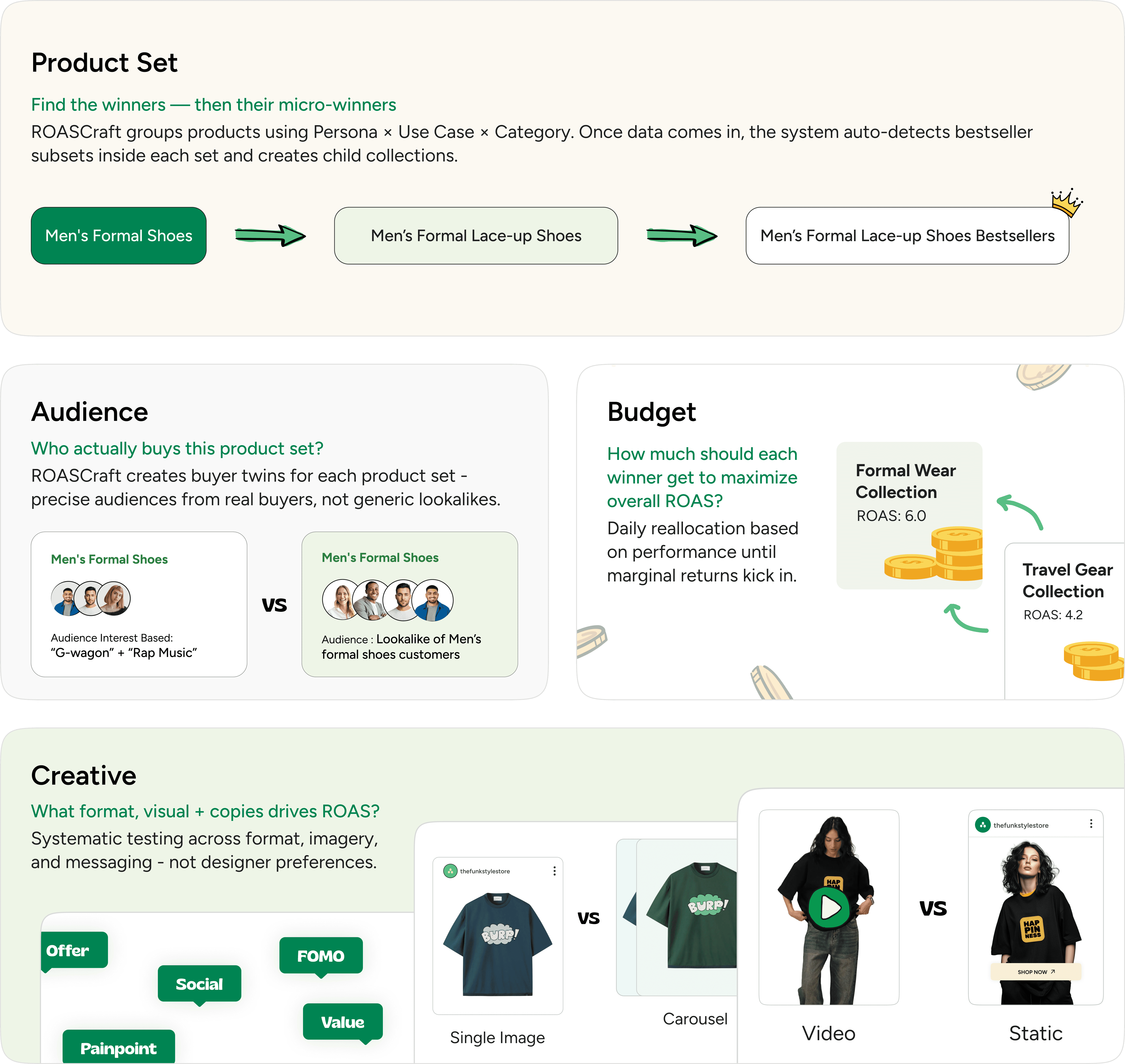The image size is (1125, 1064).
Task: Select the Men's Formal Lace-up Shoes box
Action: [476, 235]
